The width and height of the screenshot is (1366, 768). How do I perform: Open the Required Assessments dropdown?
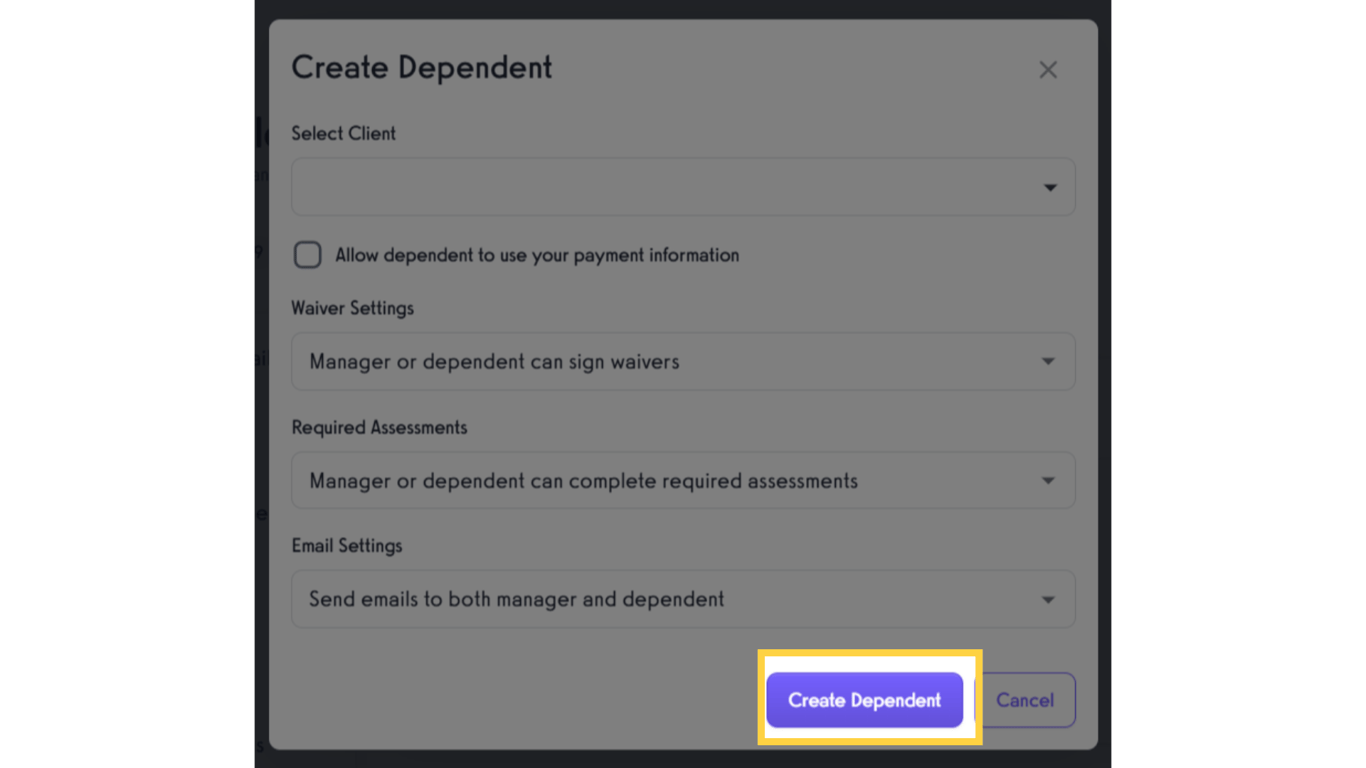click(x=683, y=480)
